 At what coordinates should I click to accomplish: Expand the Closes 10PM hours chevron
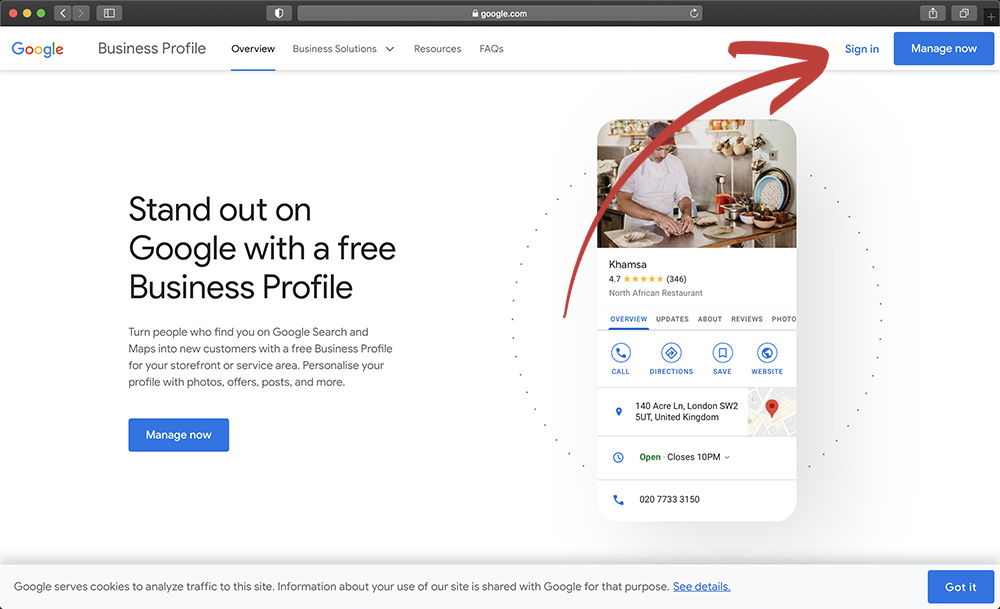click(727, 457)
